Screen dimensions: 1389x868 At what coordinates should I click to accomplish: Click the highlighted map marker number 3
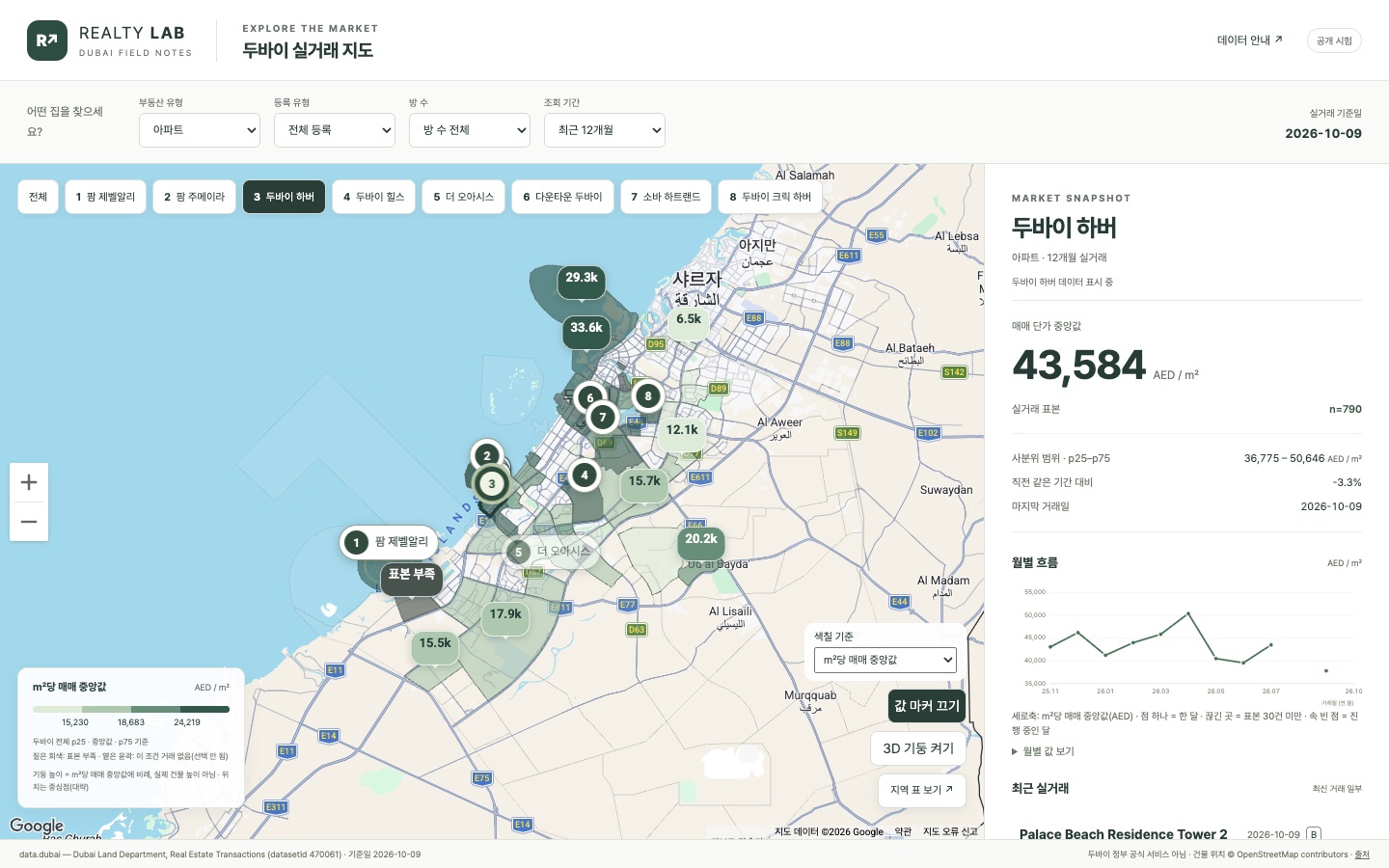[492, 484]
